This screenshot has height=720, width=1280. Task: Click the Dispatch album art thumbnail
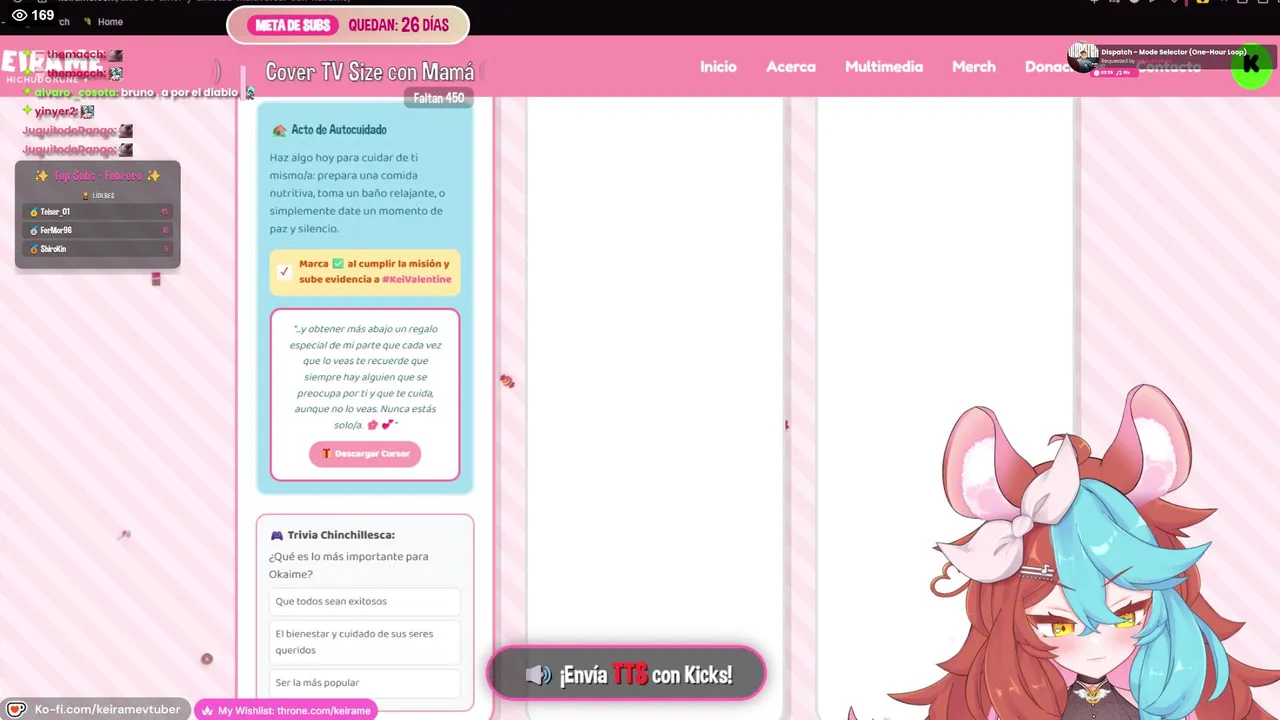pyautogui.click(x=1082, y=57)
